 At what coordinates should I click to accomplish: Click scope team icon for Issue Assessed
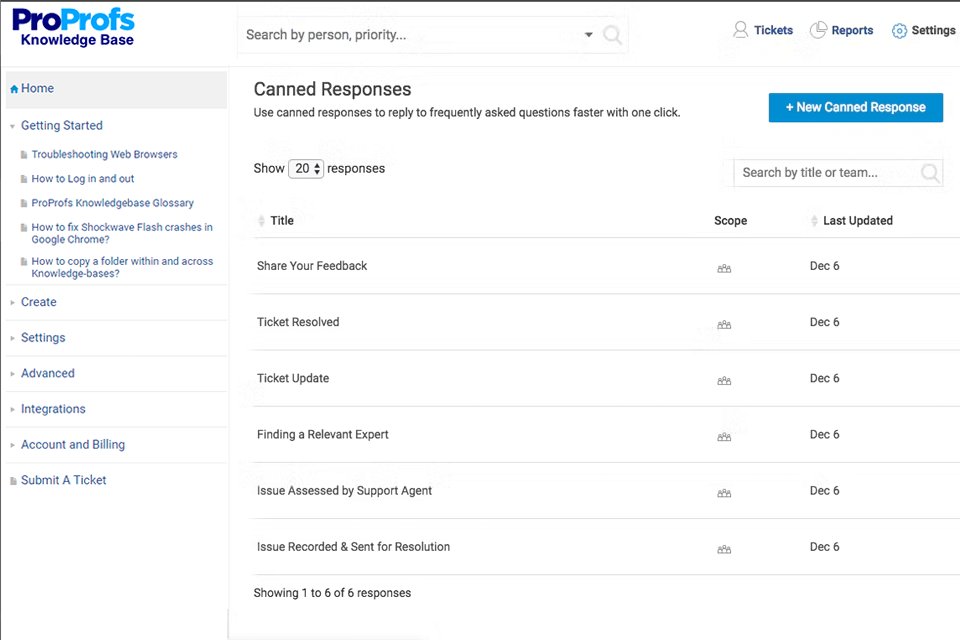pos(724,493)
